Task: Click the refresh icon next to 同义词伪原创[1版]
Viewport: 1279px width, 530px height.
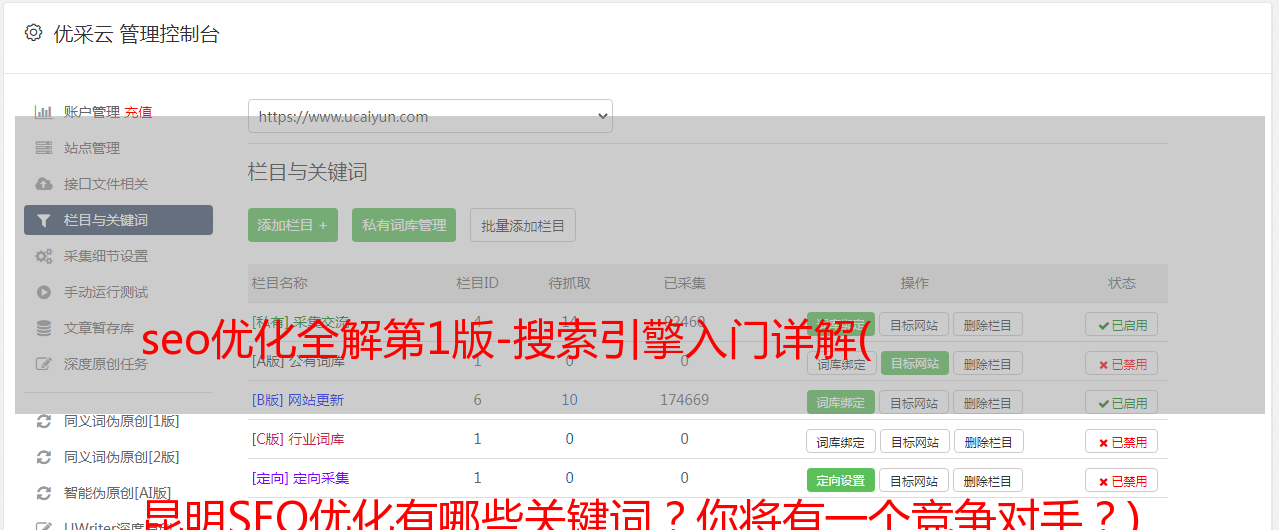Action: (x=43, y=421)
